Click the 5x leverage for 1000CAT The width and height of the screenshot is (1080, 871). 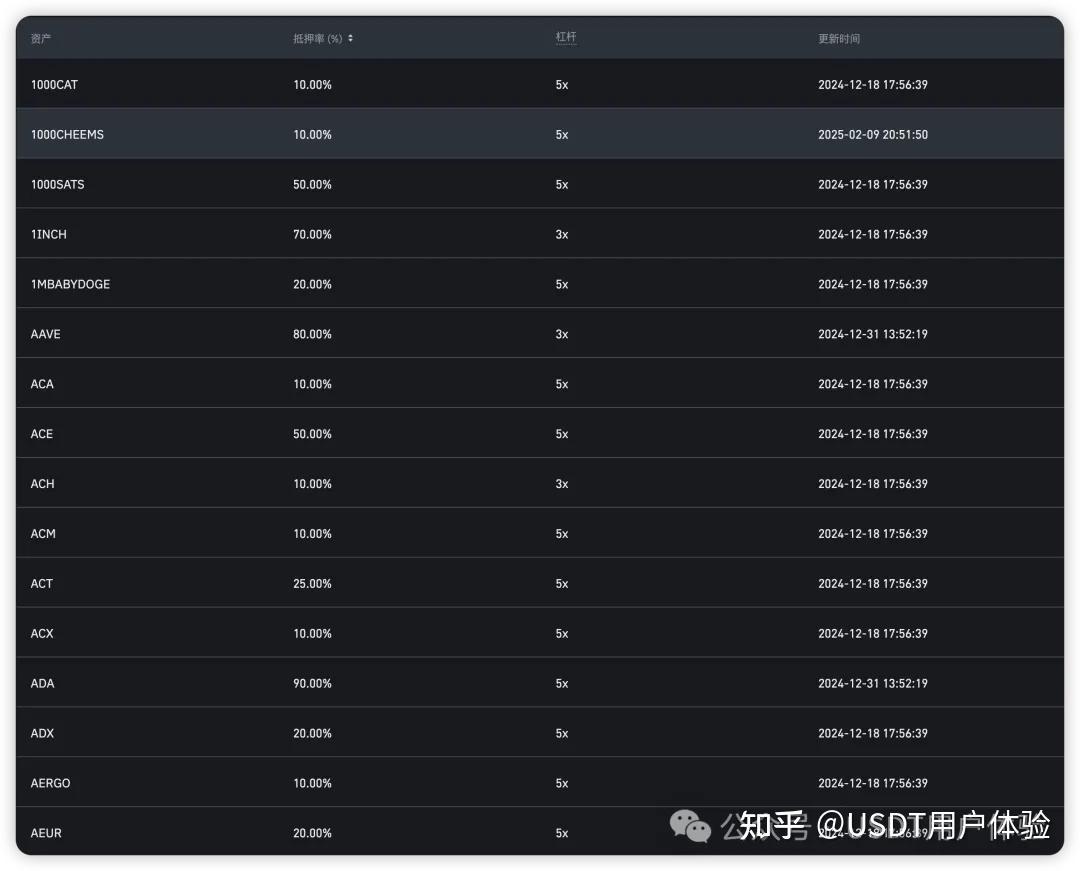coord(562,85)
